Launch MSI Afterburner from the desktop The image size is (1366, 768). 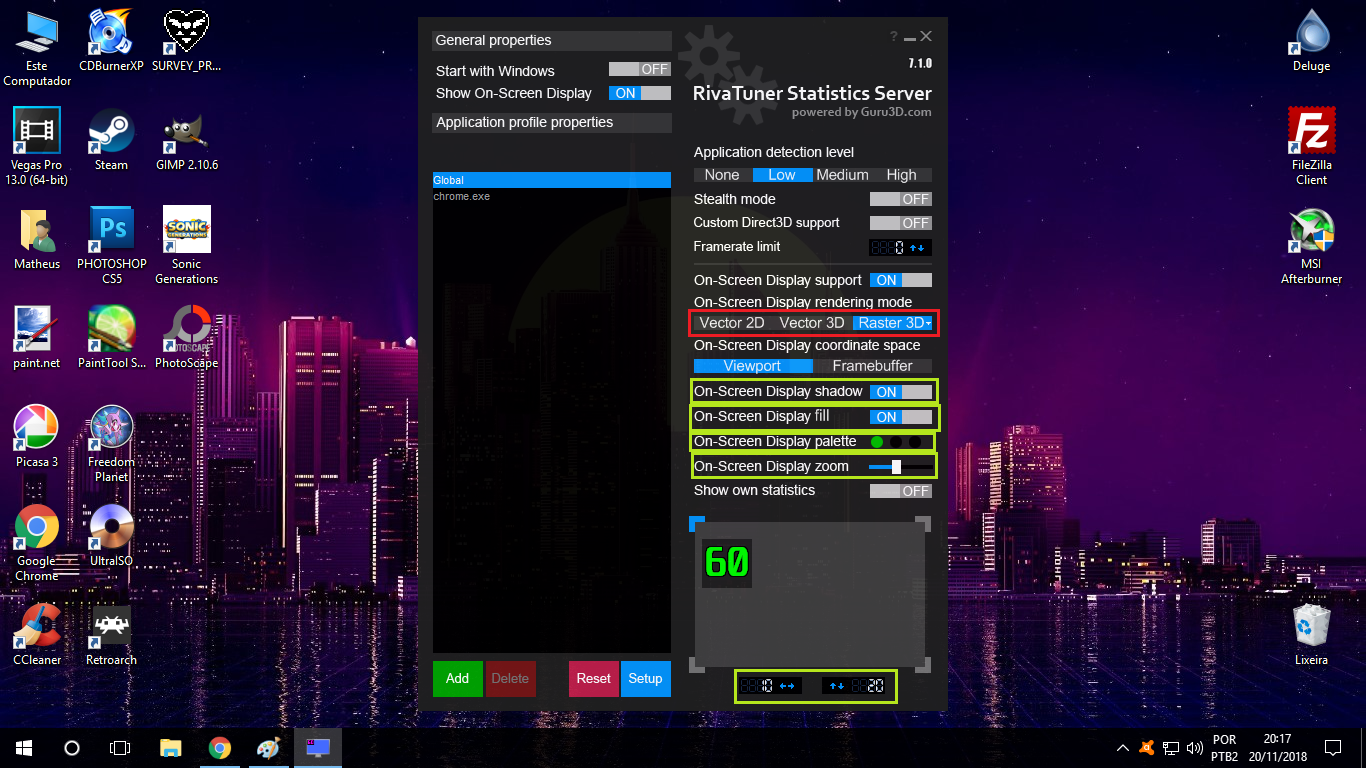[x=1311, y=230]
